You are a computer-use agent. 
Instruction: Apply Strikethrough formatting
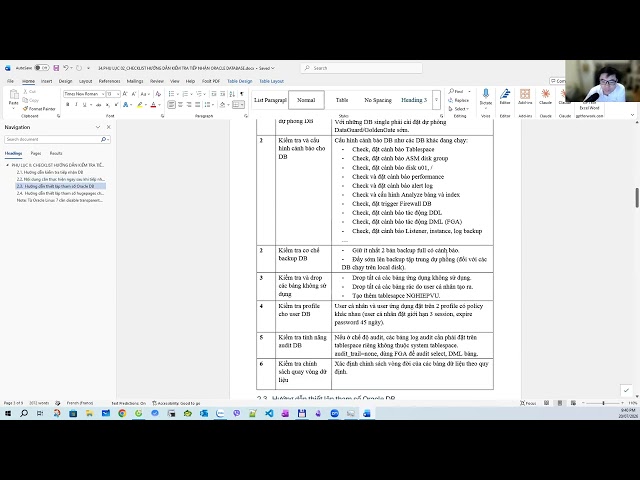98,105
